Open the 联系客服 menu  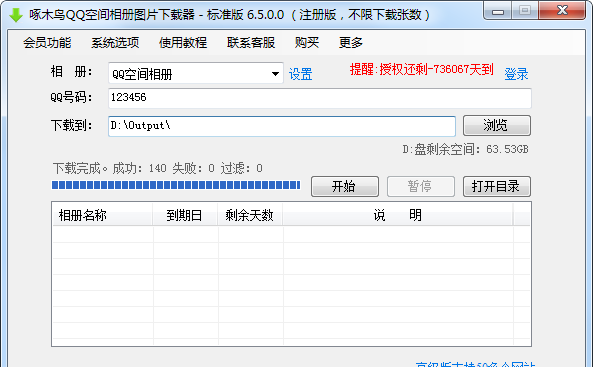click(251, 43)
